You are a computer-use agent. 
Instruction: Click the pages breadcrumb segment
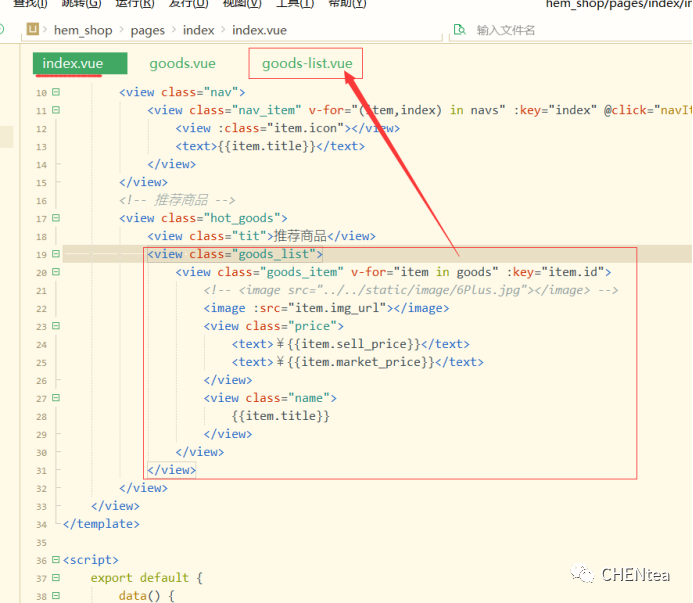[147, 30]
